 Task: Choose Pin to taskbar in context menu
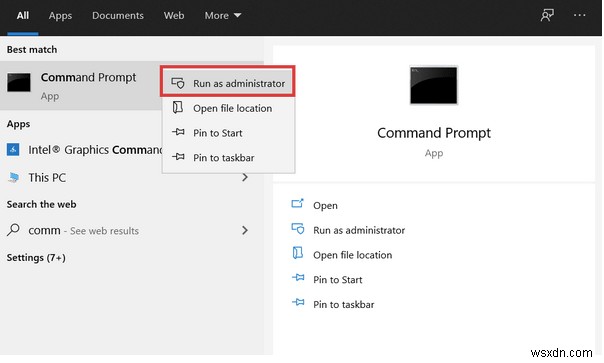228,158
